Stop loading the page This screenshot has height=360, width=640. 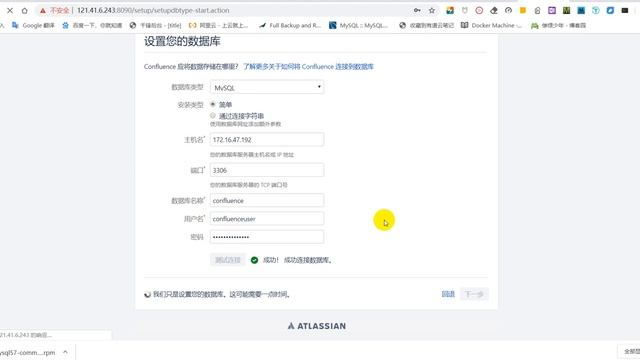(x=10, y=11)
